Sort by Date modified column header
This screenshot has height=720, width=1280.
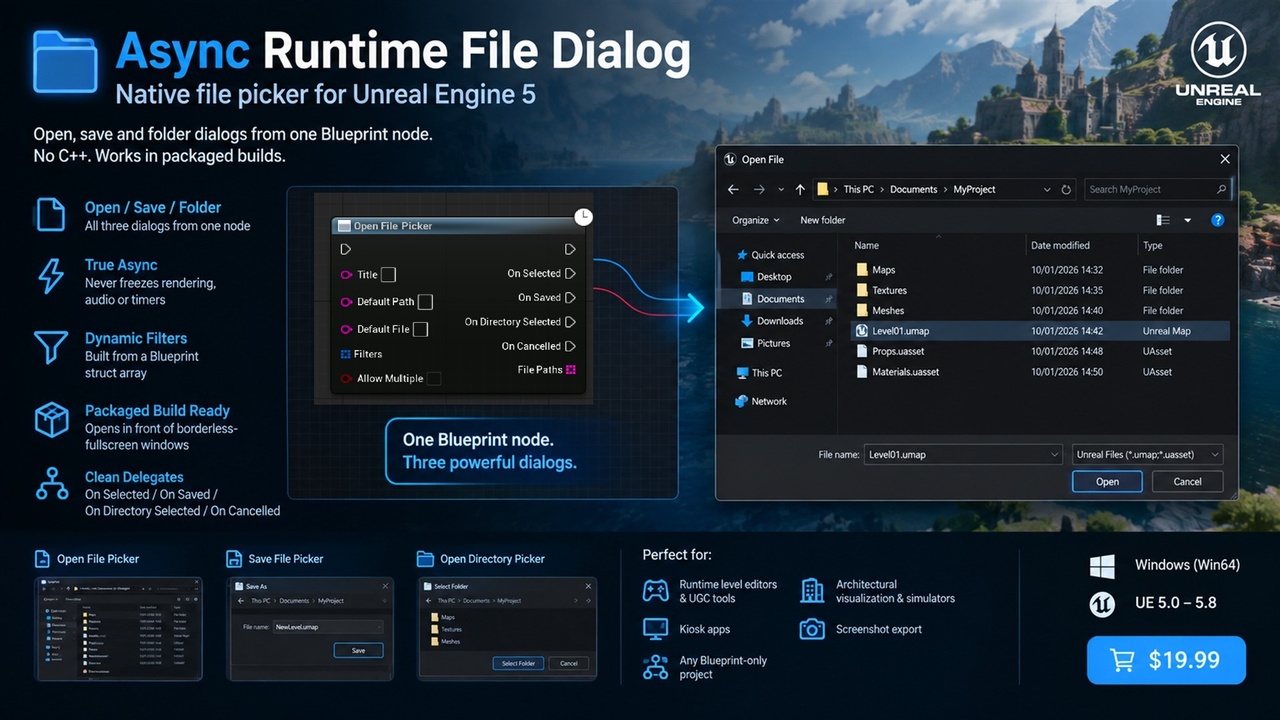click(1060, 245)
